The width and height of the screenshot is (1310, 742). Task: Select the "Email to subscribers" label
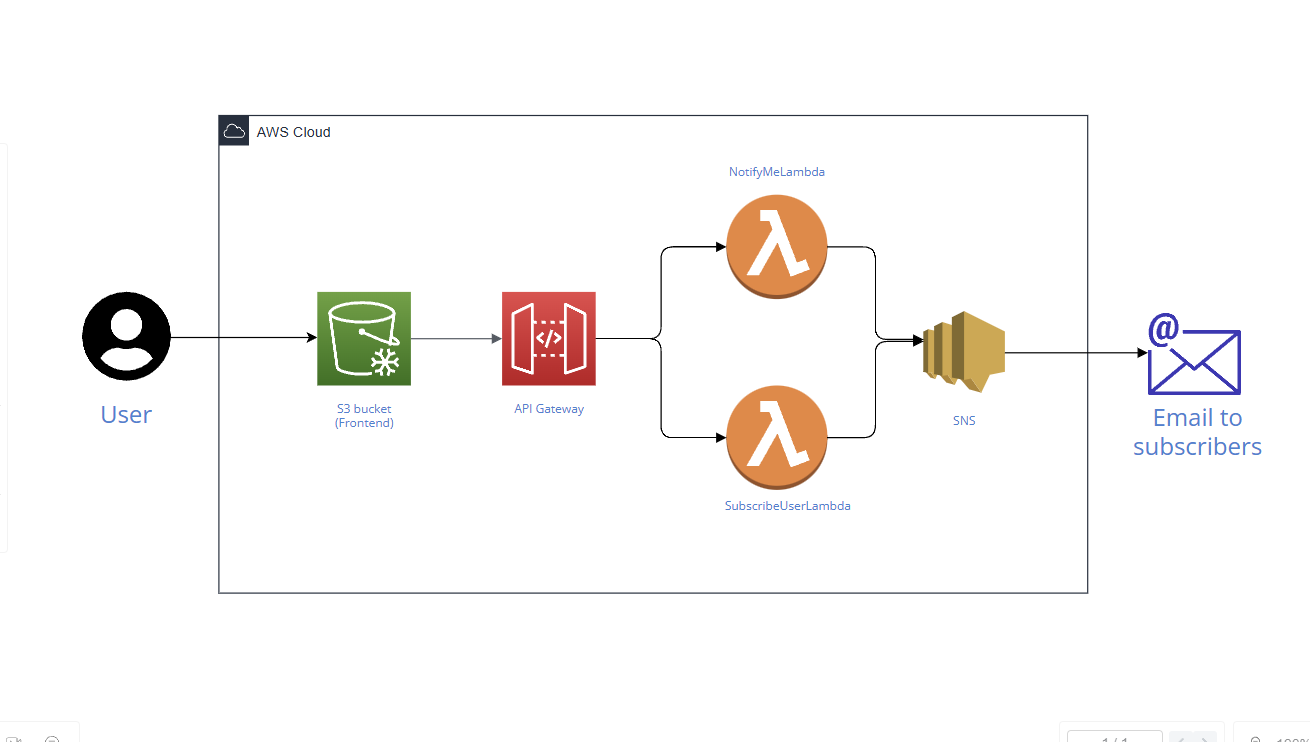[1197, 432]
